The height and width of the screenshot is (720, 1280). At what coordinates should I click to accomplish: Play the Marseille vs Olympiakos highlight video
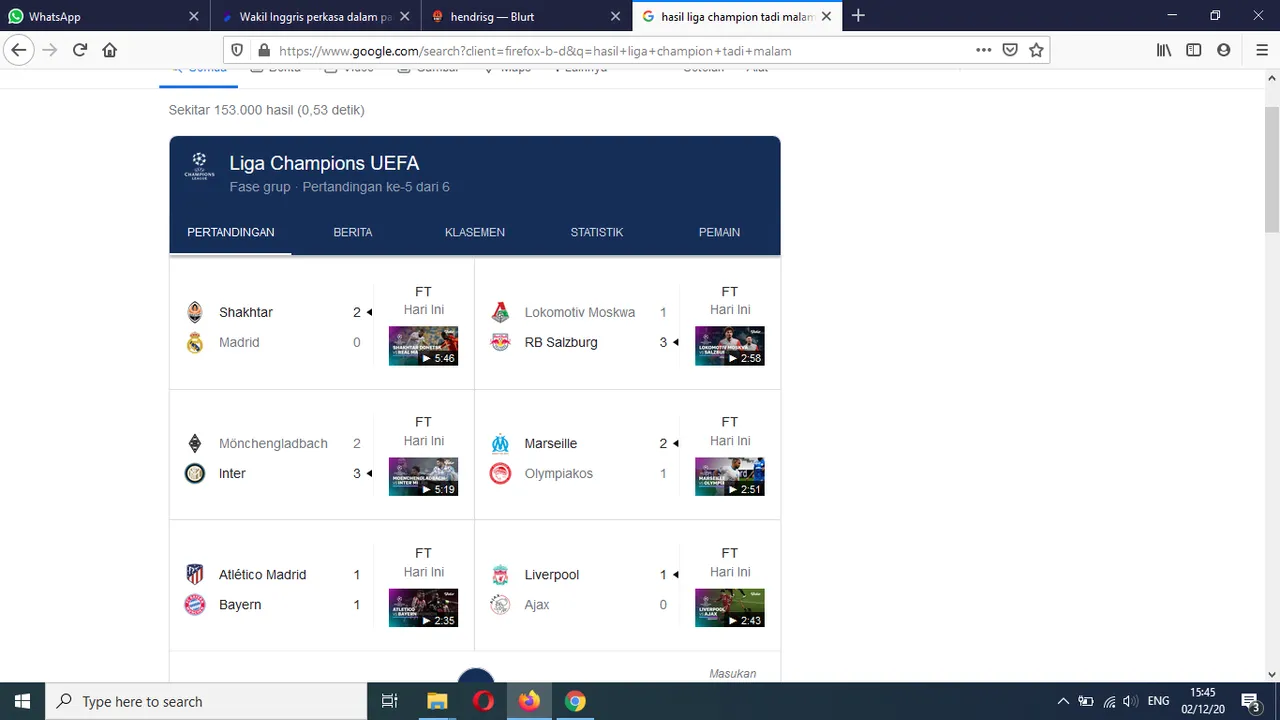coord(730,477)
